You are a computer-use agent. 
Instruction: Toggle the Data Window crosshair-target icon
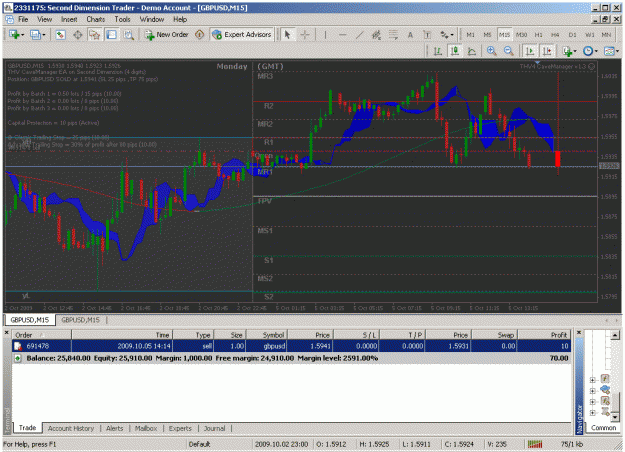(x=78, y=35)
